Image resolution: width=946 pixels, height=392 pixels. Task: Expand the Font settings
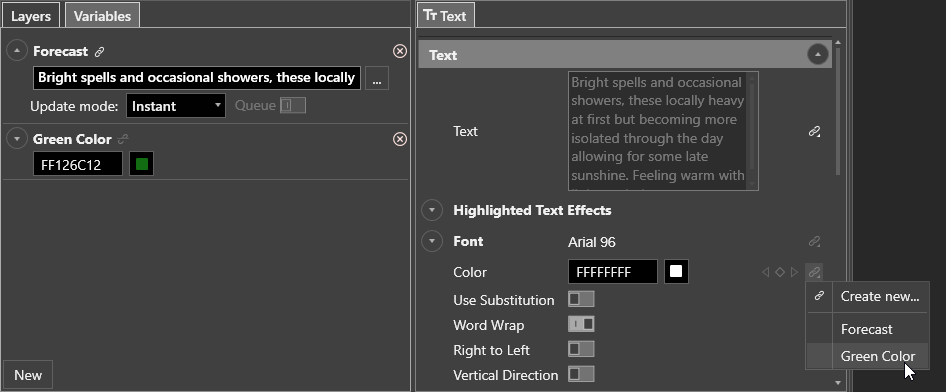point(432,242)
